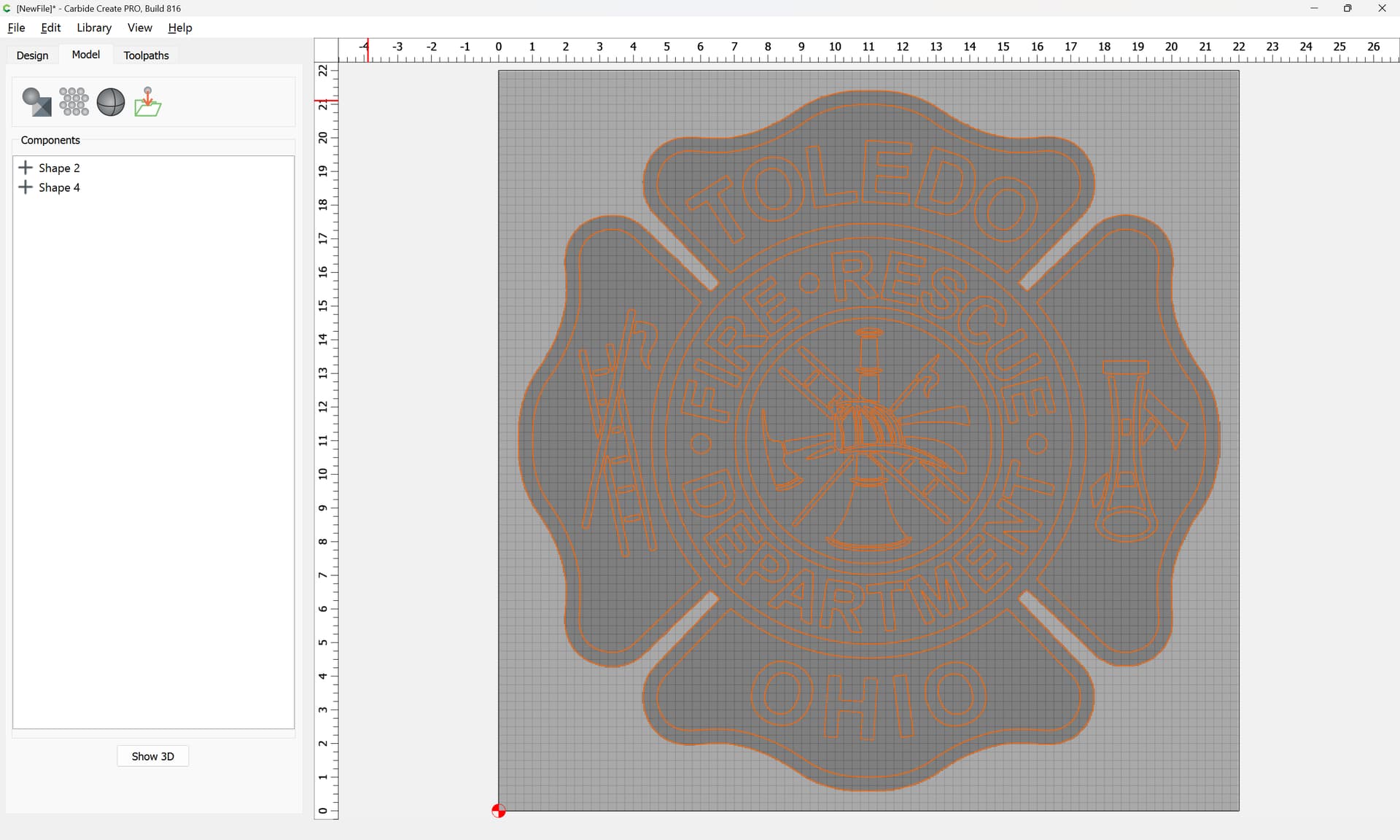This screenshot has height=840, width=1400.
Task: Click the plus icon beside Shape 2
Action: (x=26, y=168)
